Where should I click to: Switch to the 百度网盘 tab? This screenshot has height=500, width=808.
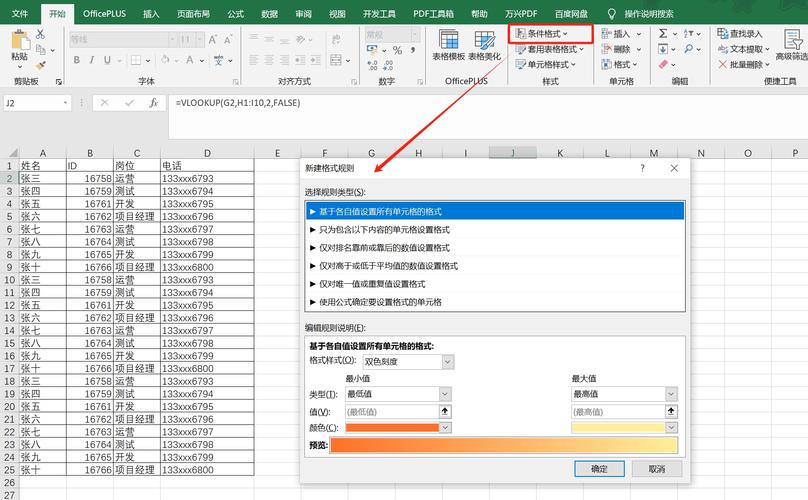point(571,13)
